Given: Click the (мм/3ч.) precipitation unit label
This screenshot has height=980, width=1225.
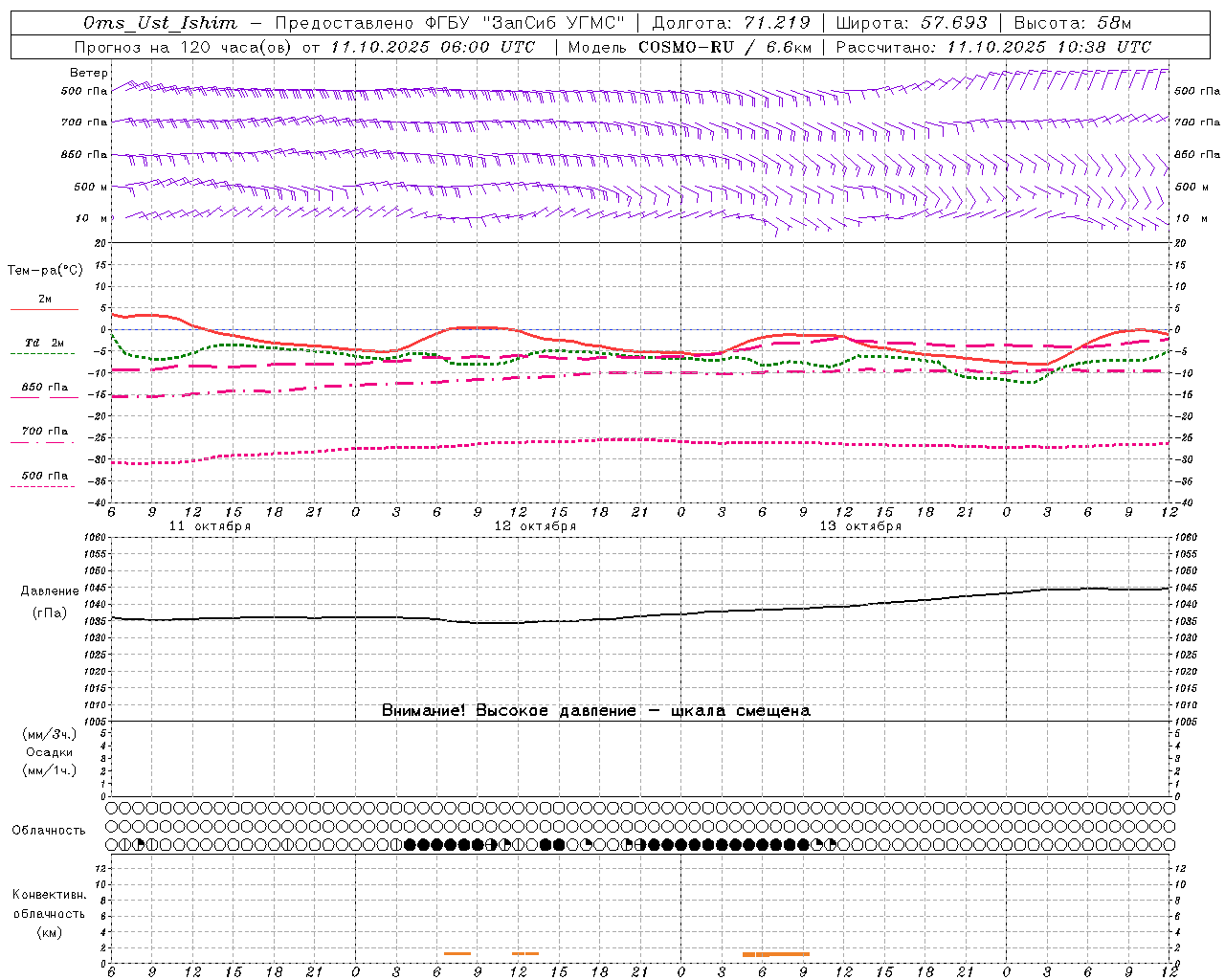Looking at the screenshot, I should 50,735.
